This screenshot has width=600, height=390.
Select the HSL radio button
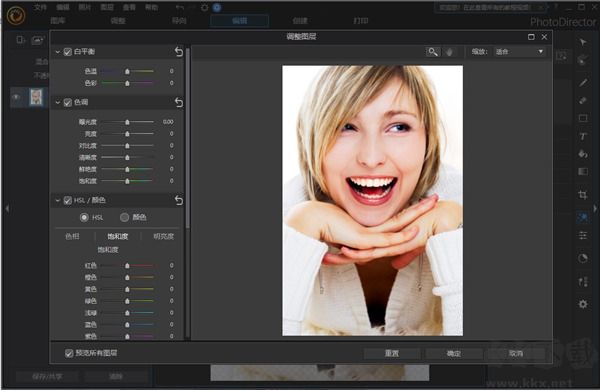[x=84, y=217]
